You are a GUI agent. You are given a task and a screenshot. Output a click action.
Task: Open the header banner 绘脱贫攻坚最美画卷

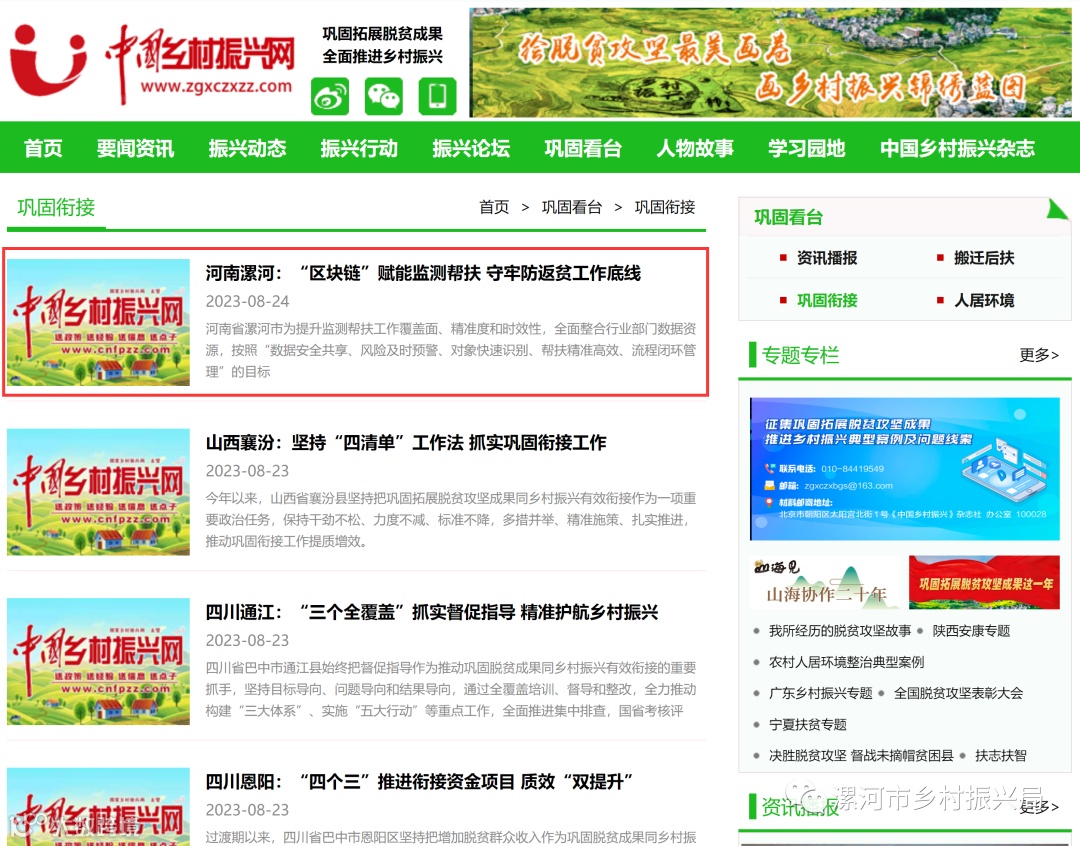coord(771,63)
